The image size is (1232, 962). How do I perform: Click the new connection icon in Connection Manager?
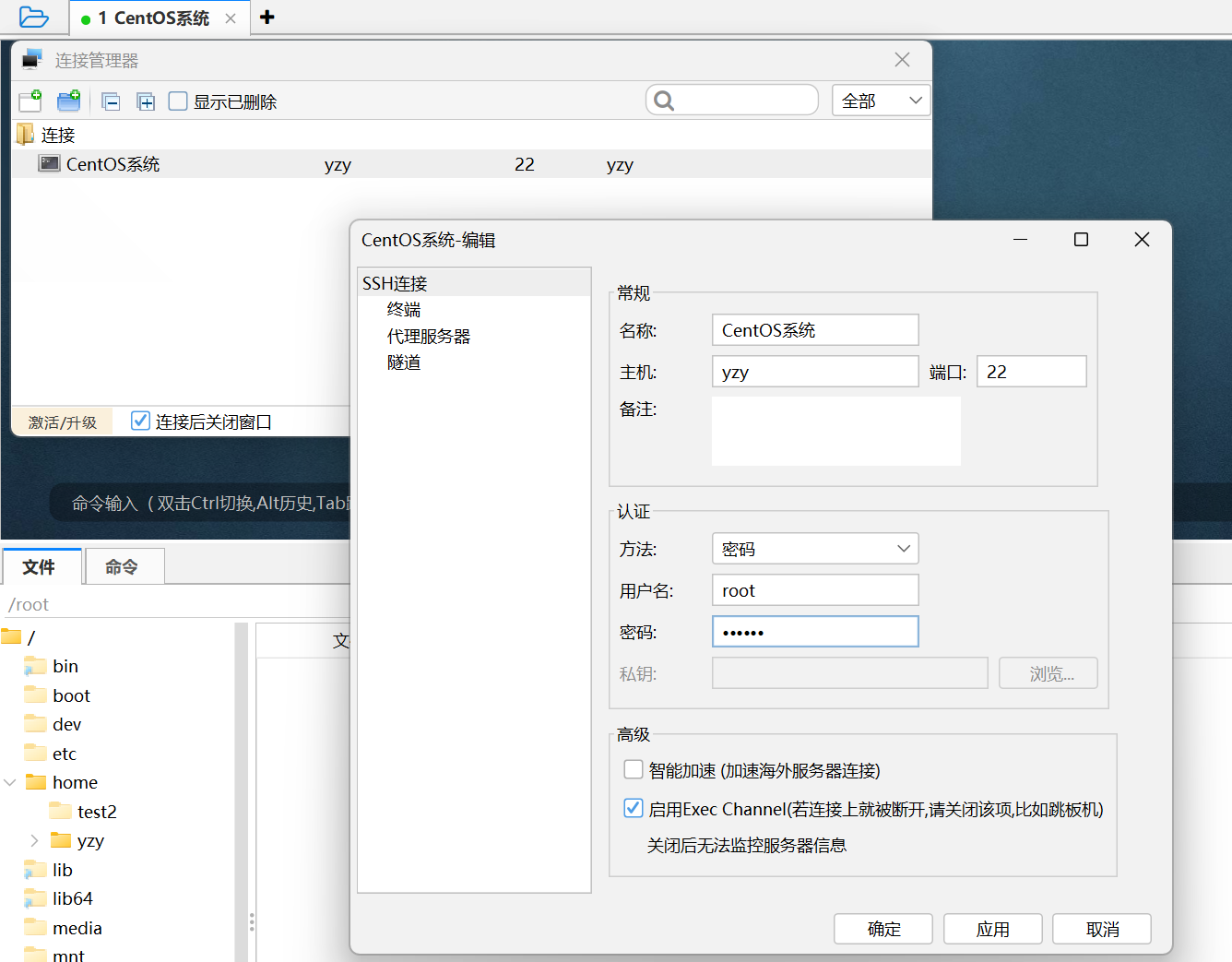point(30,101)
